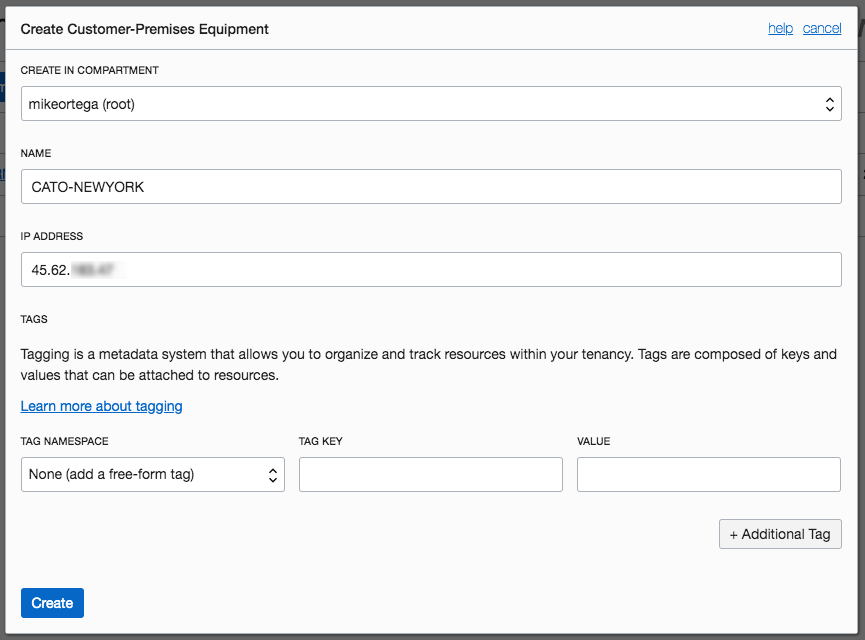Expand the Tag Namespace dropdown

[x=152, y=475]
